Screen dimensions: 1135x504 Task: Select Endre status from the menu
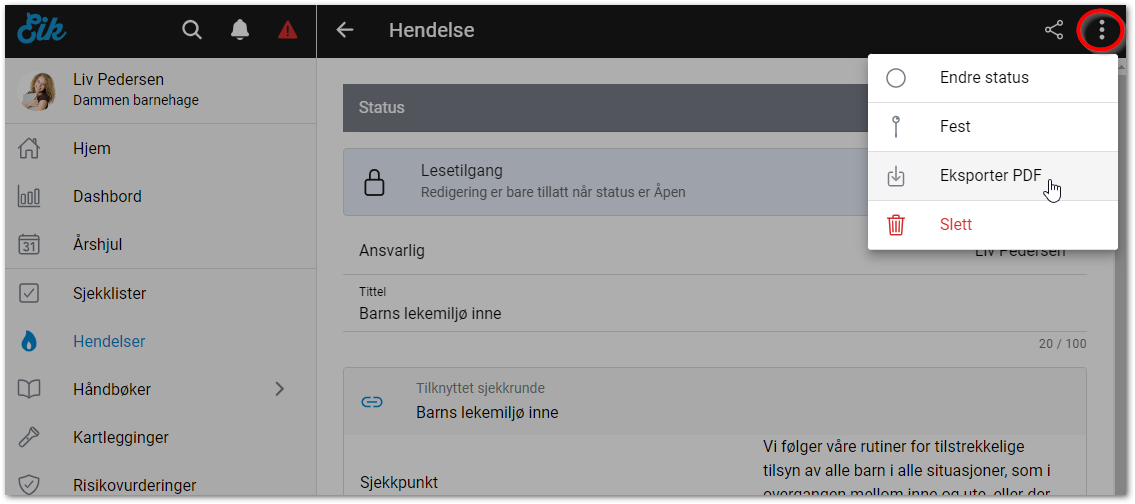coord(984,78)
